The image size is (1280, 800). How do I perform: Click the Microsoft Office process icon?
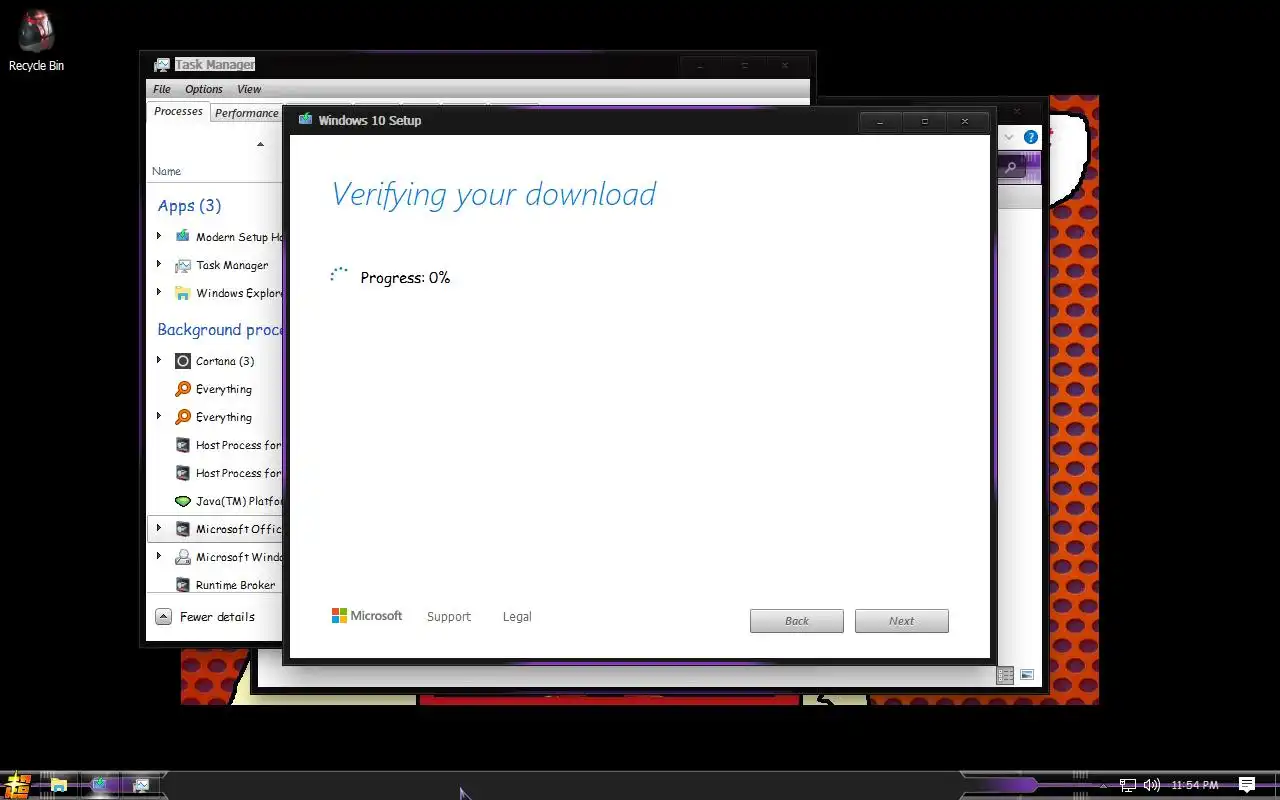point(182,529)
